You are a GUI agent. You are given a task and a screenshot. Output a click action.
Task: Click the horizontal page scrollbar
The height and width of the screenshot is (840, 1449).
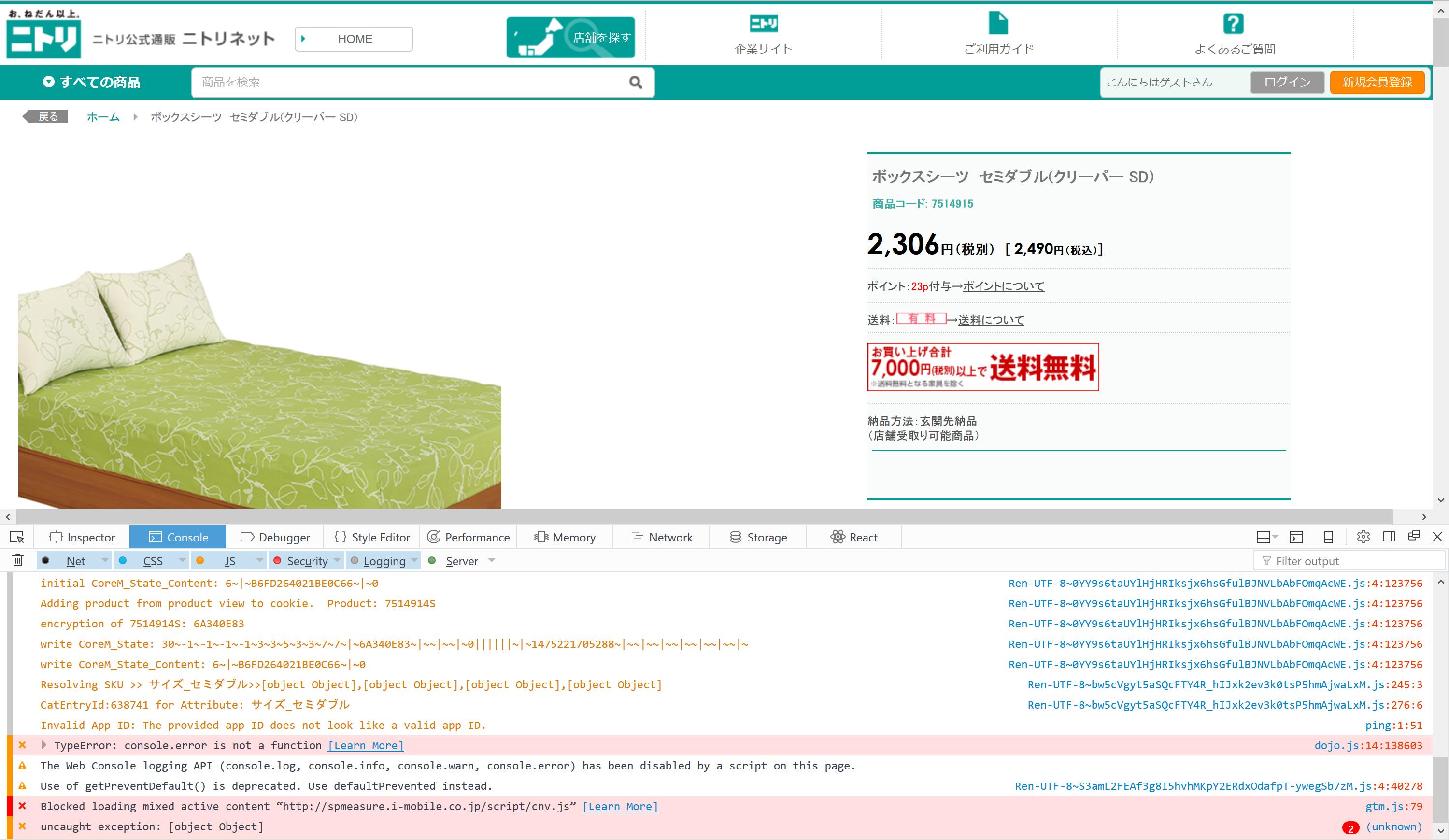pyautogui.click(x=704, y=516)
